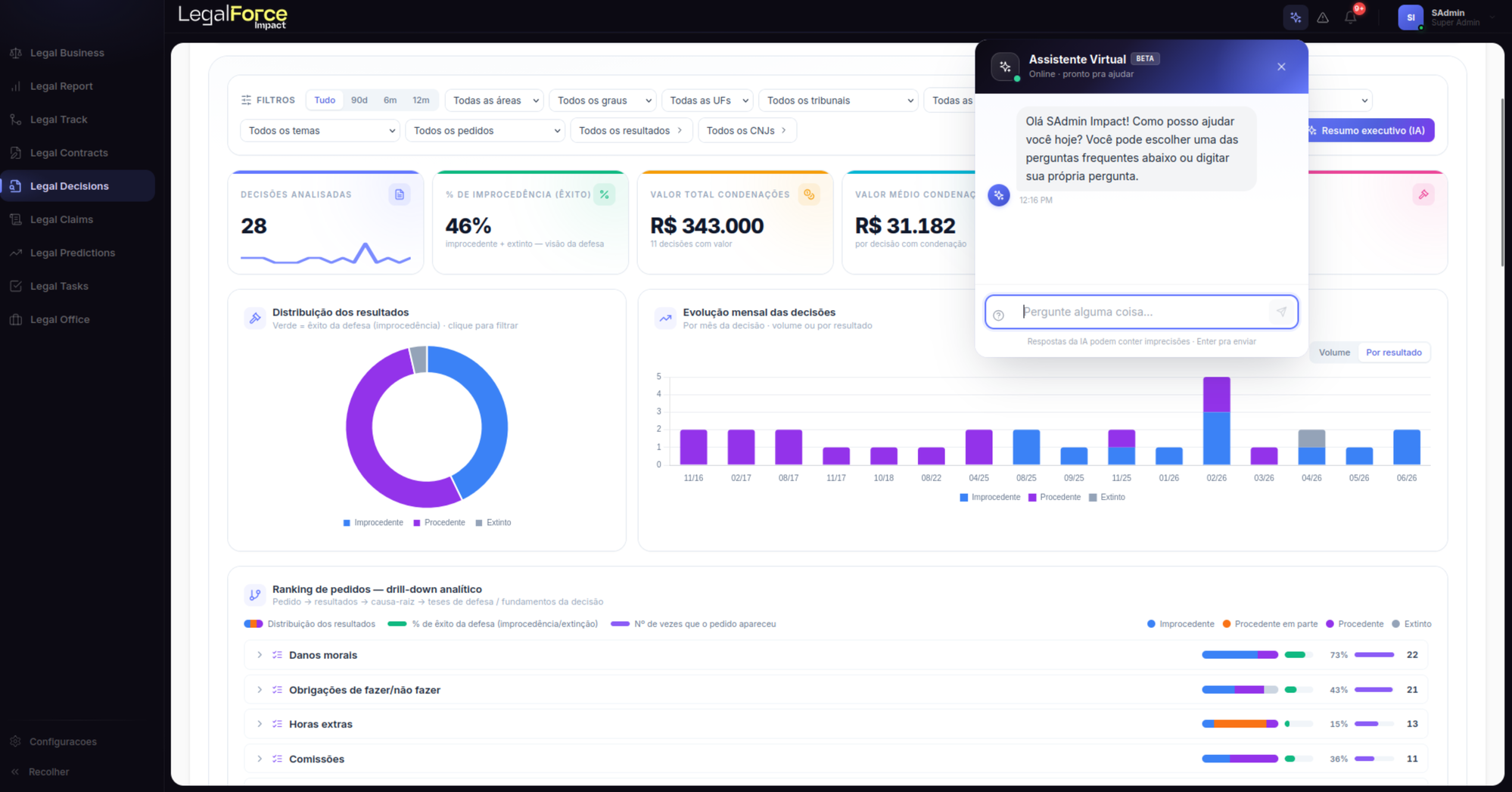This screenshot has width=1512, height=792.
Task: Open the Legal Track sidebar icon
Action: pos(16,120)
